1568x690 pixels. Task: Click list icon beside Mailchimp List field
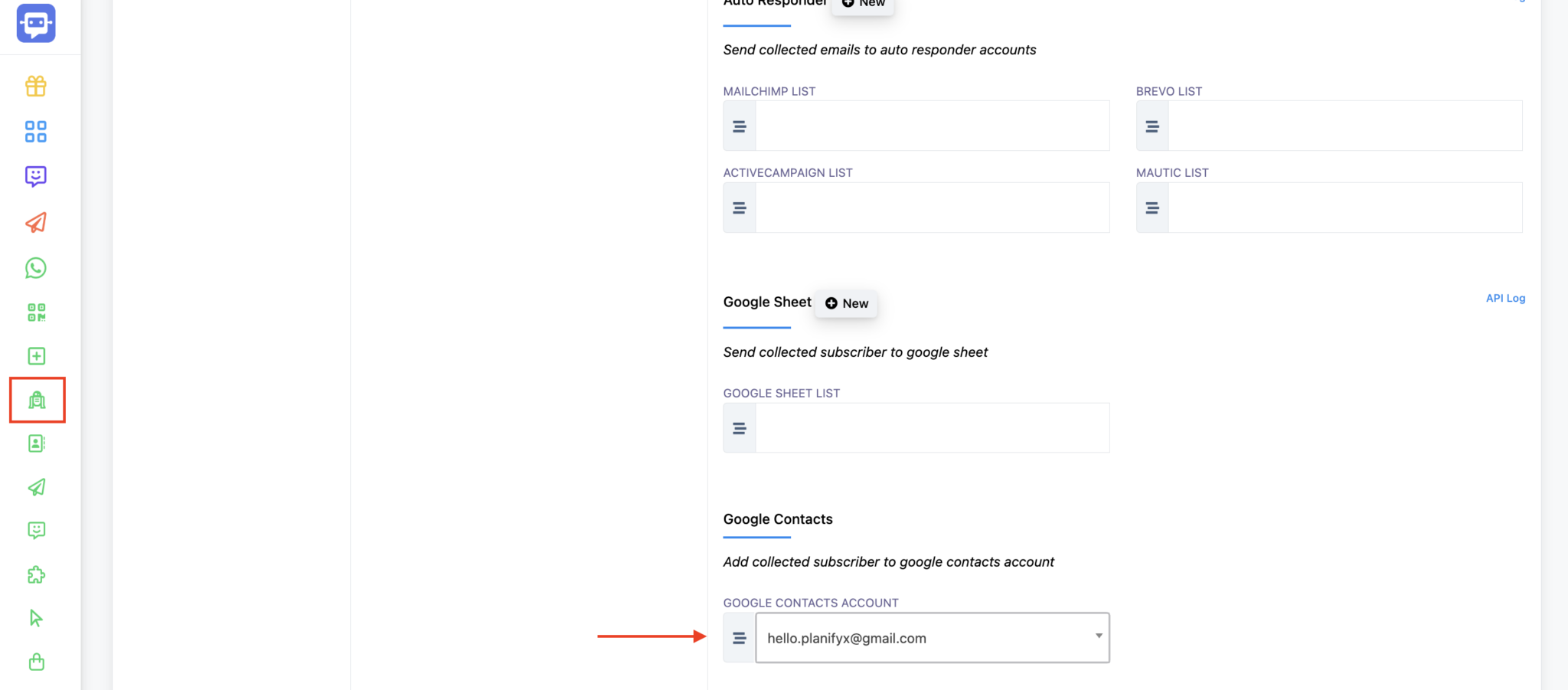click(x=740, y=126)
